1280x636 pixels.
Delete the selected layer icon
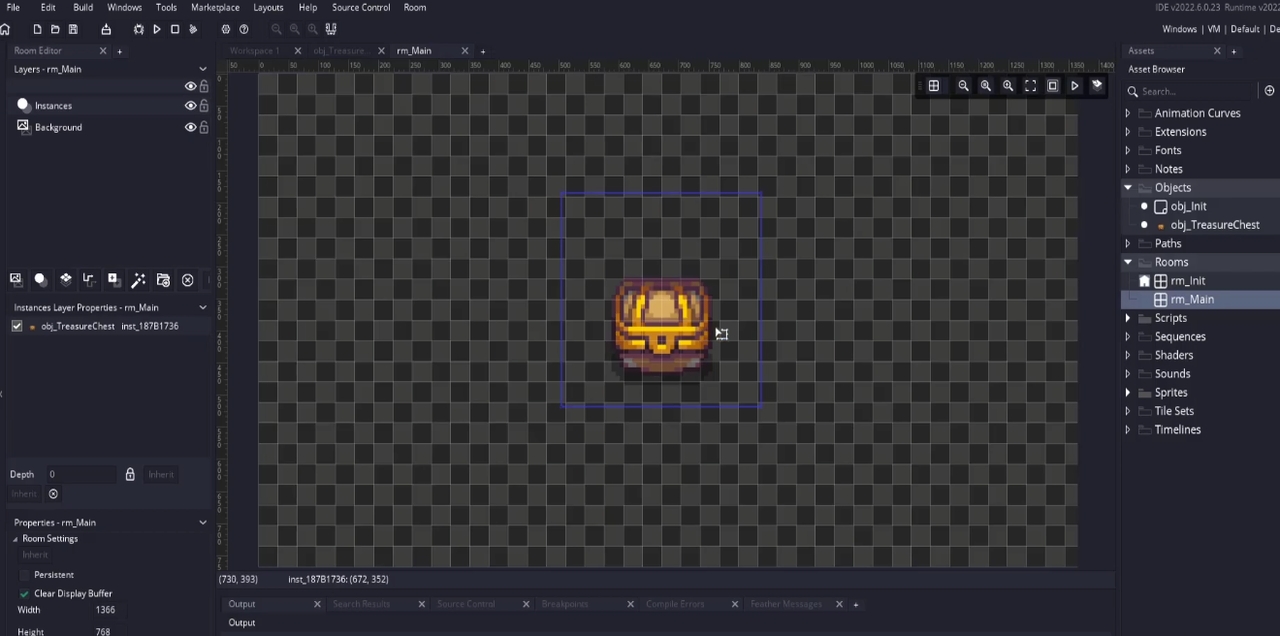tap(187, 280)
